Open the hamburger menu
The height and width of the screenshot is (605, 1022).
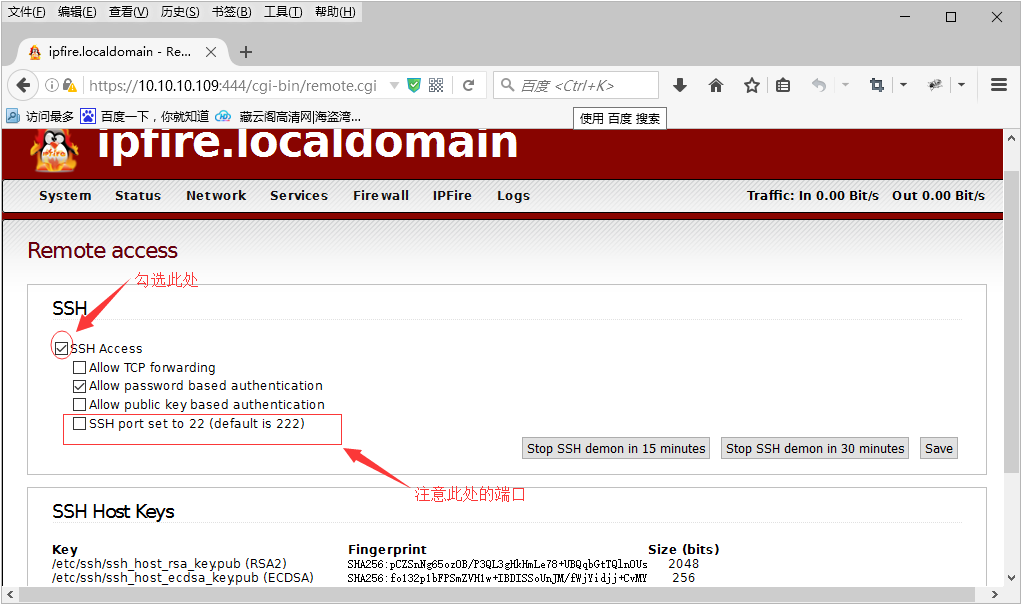[x=999, y=85]
